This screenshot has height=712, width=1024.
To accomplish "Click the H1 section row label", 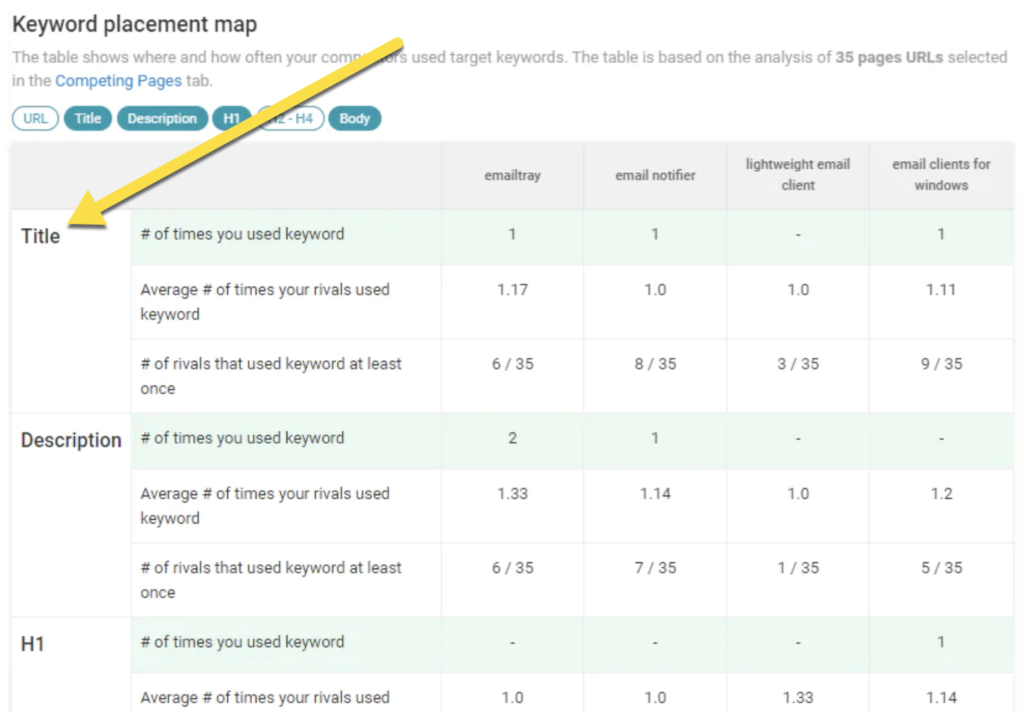I will 33,644.
